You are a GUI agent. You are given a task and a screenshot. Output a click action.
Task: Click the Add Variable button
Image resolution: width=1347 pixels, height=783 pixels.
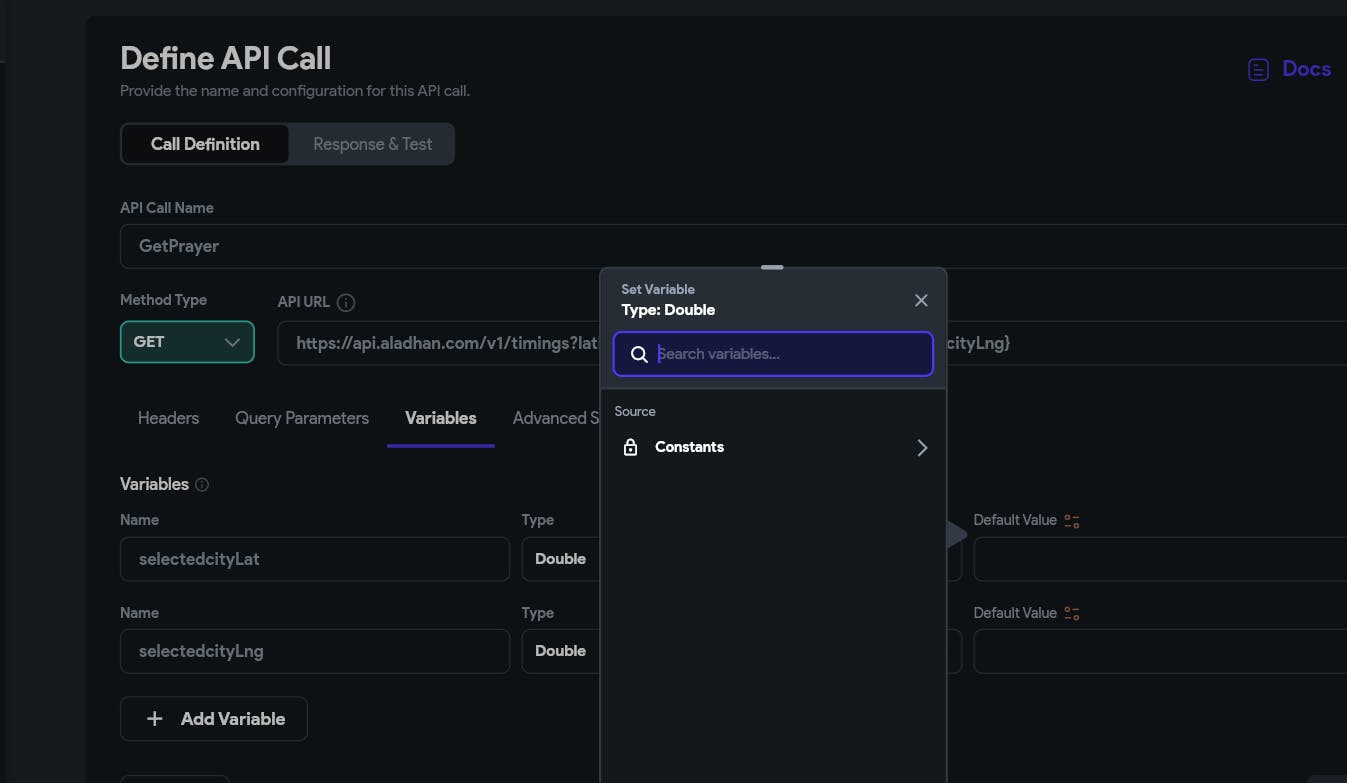[214, 719]
